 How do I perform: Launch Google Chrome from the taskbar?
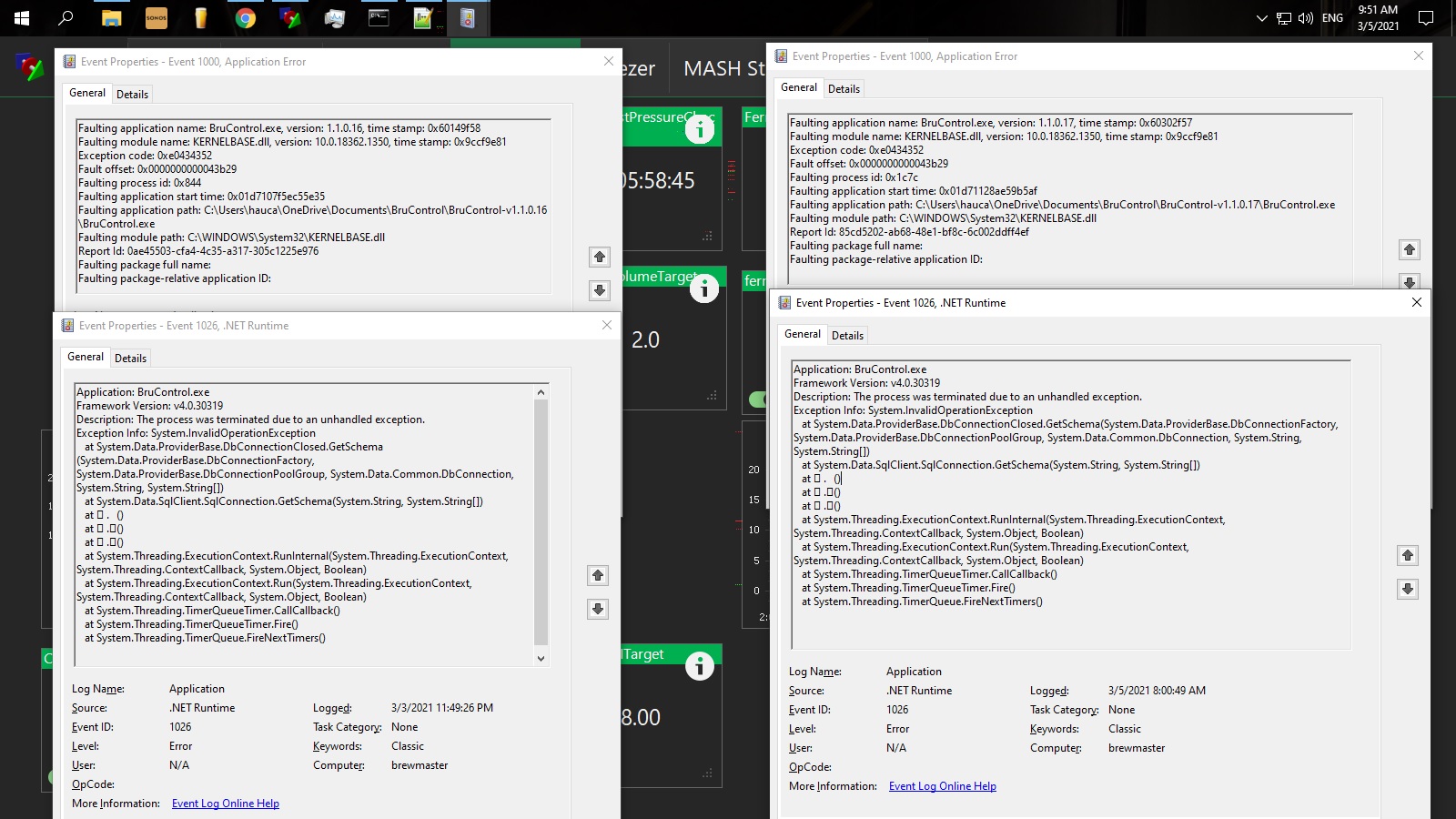[x=246, y=18]
